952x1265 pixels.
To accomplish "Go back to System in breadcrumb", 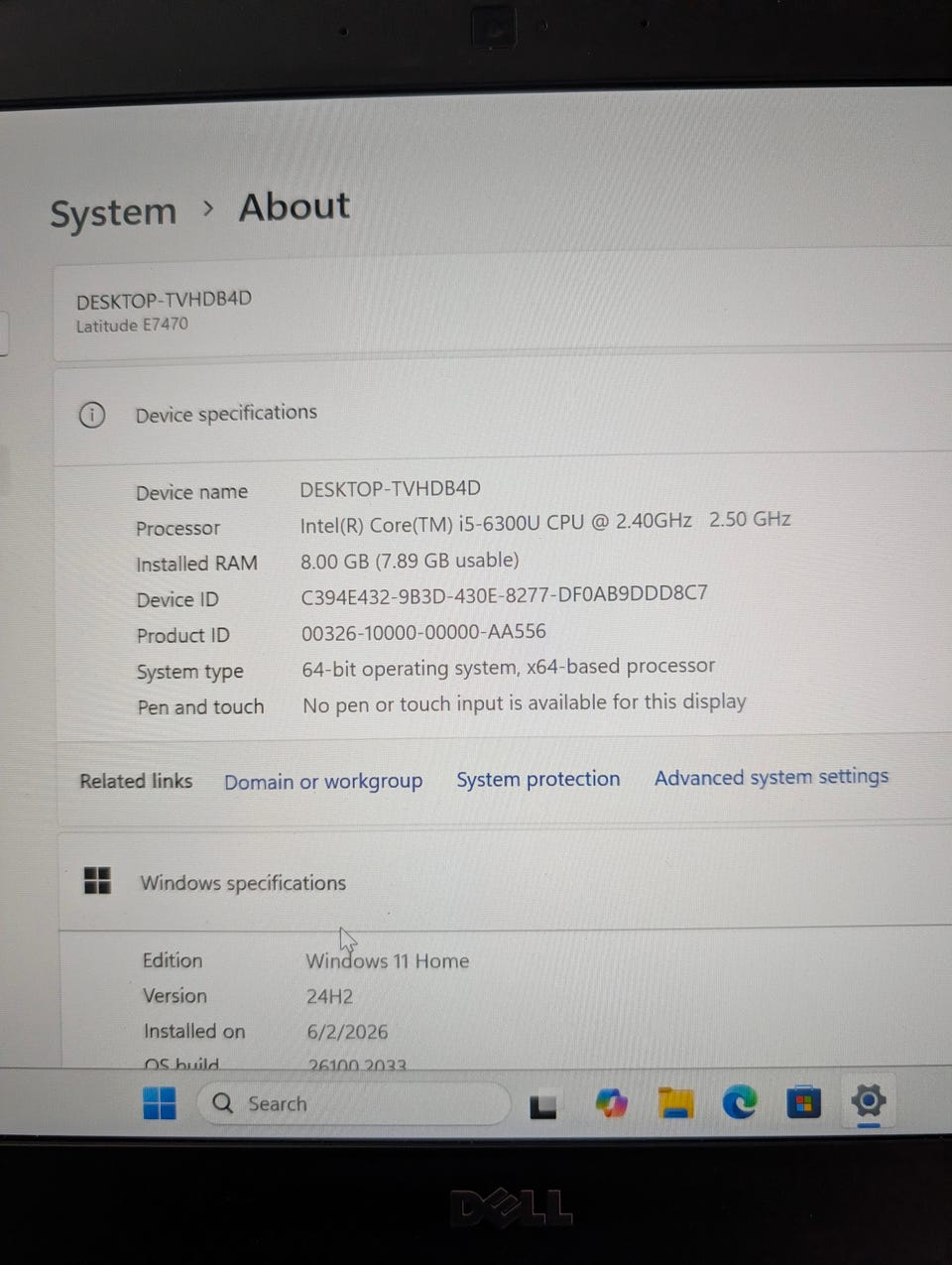I will (113, 211).
